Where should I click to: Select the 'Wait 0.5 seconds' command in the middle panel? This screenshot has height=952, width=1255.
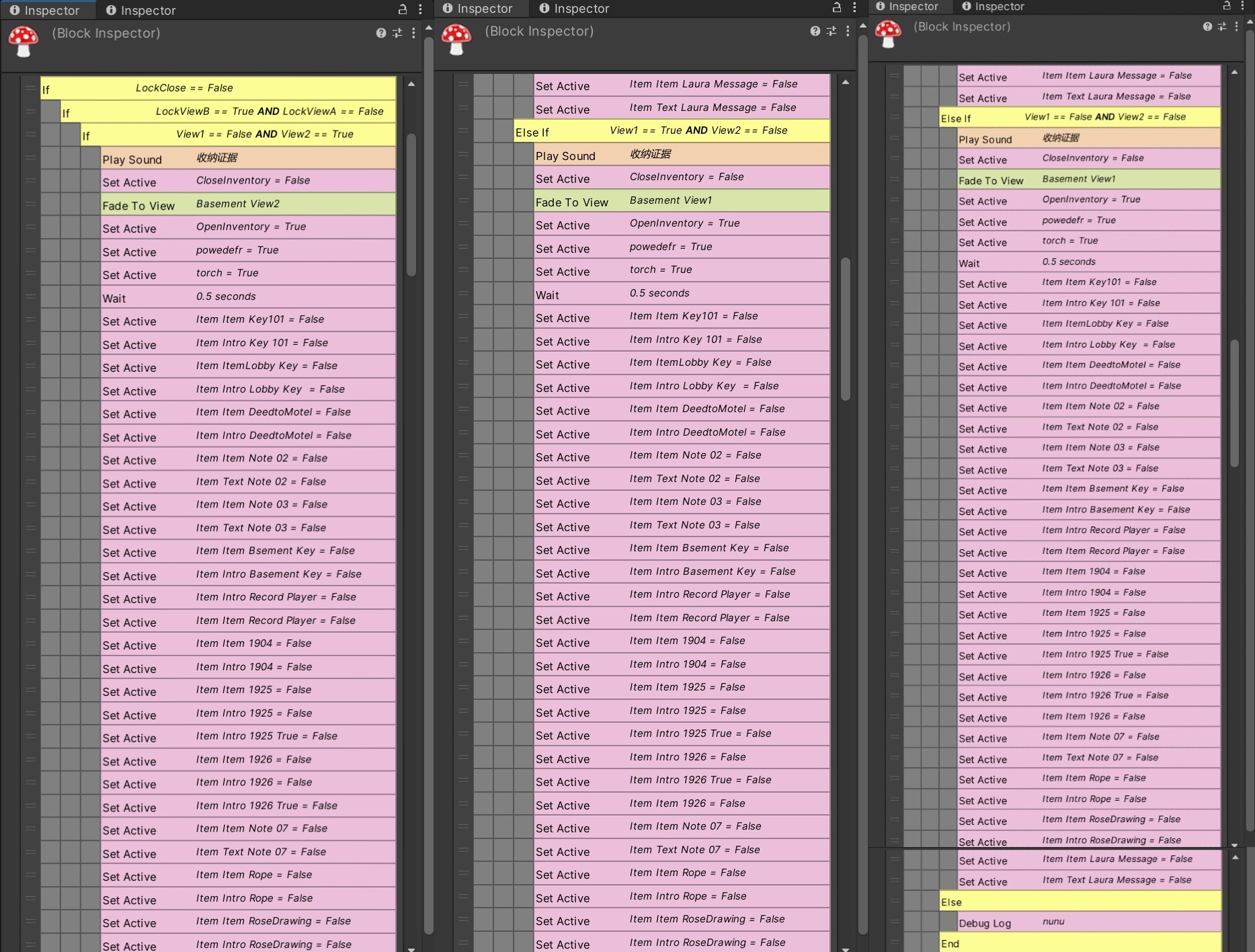pos(682,294)
